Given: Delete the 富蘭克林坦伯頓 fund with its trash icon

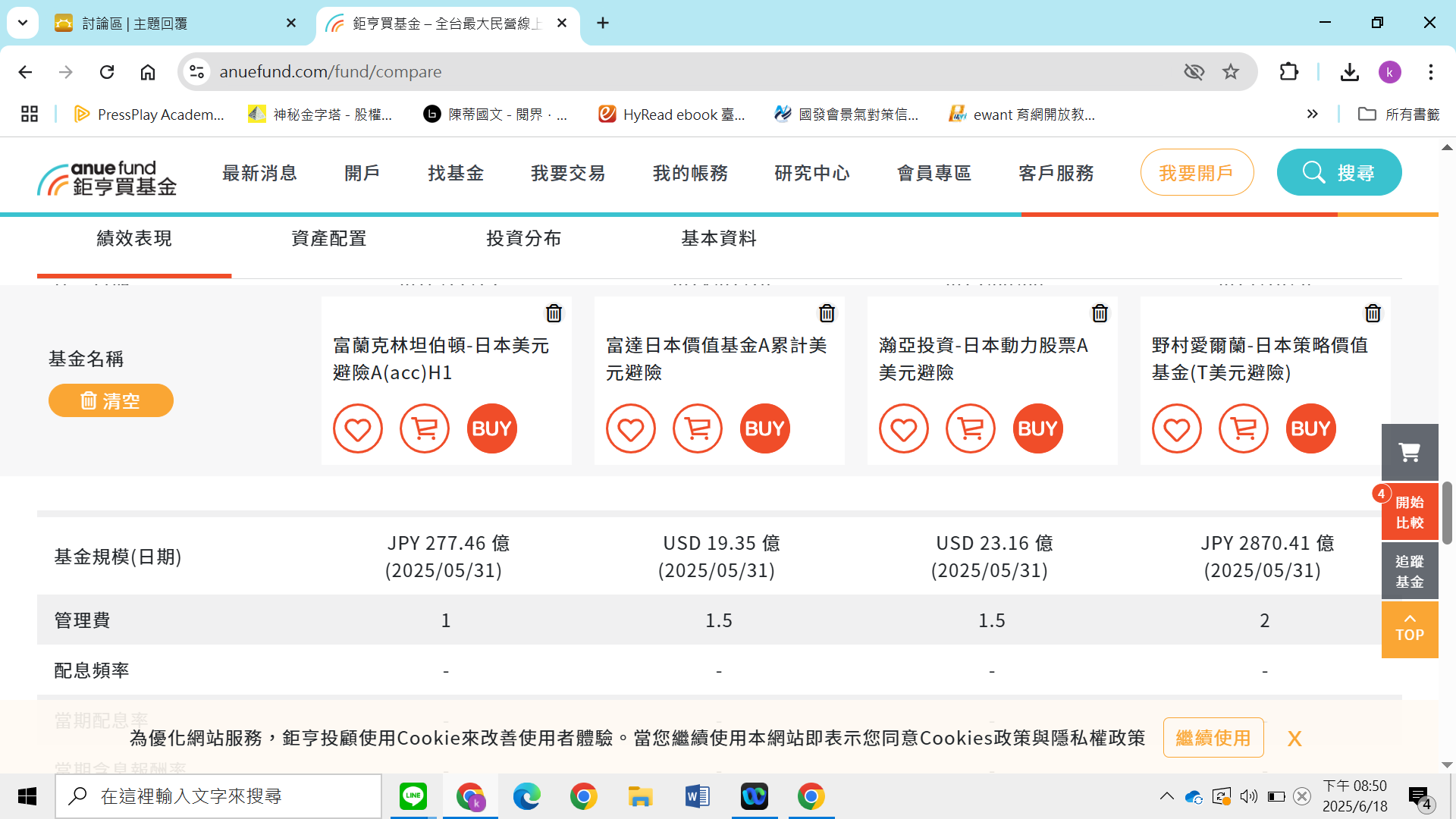Looking at the screenshot, I should (x=554, y=313).
